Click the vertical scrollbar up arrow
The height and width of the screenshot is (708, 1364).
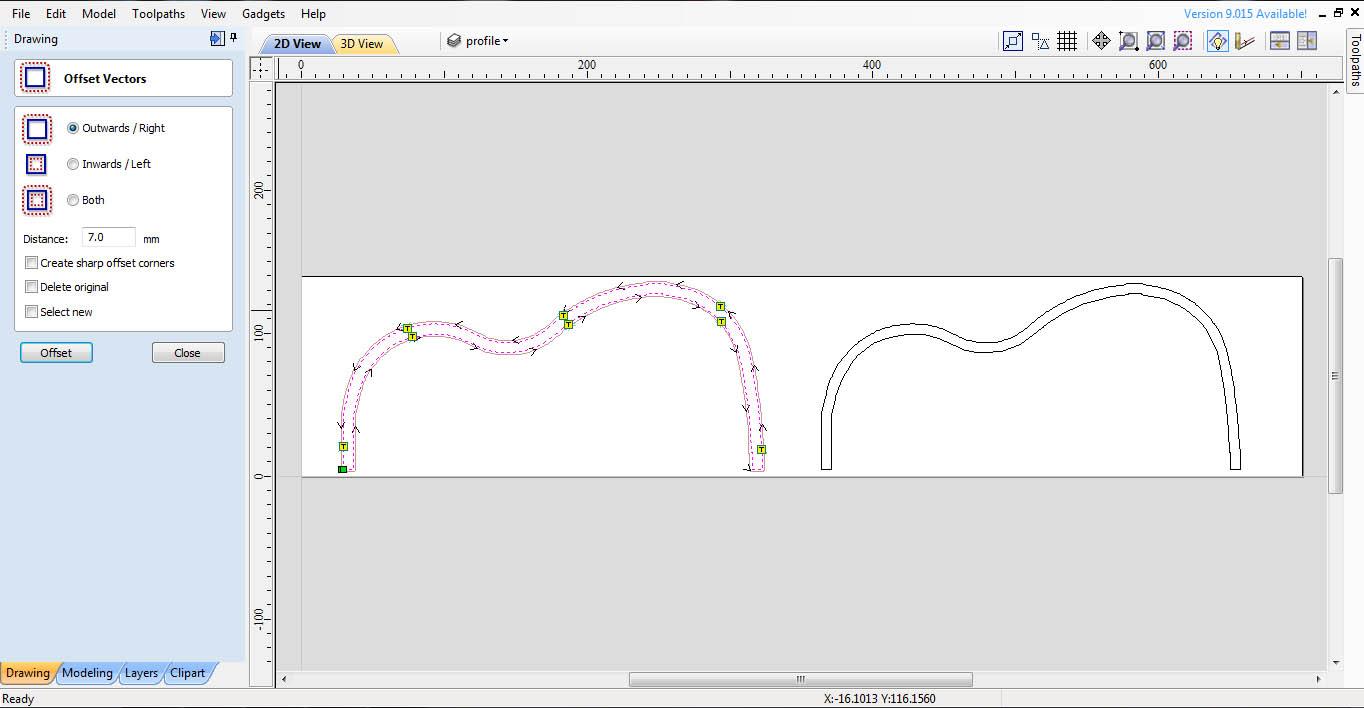coord(1336,91)
